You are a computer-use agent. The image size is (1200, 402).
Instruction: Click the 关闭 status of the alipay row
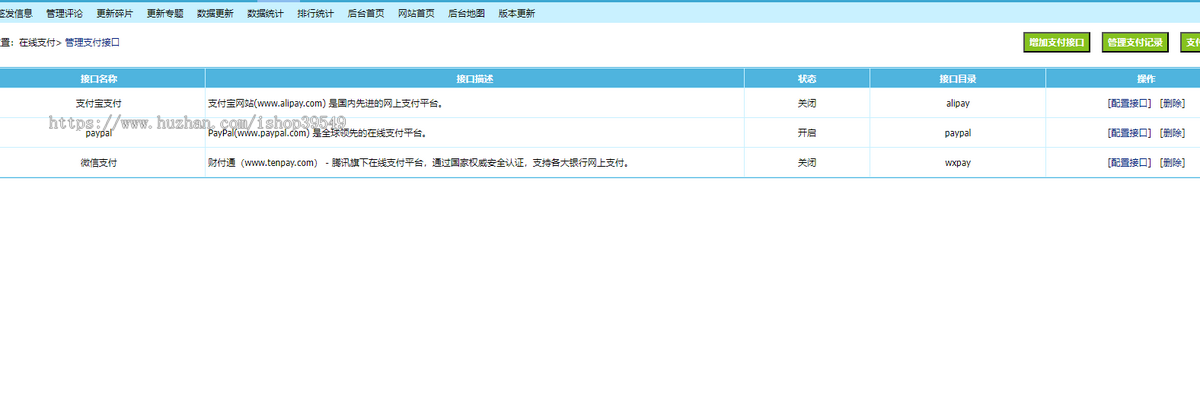(807, 103)
